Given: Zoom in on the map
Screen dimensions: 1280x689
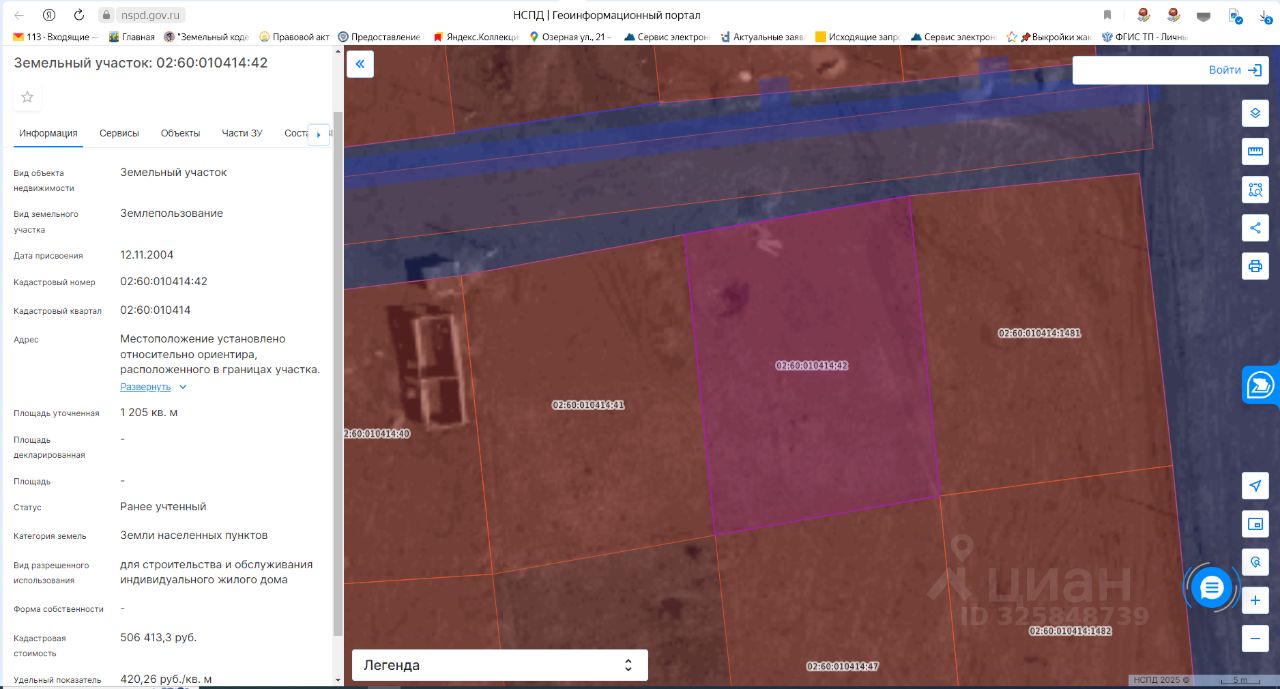Looking at the screenshot, I should [1255, 601].
